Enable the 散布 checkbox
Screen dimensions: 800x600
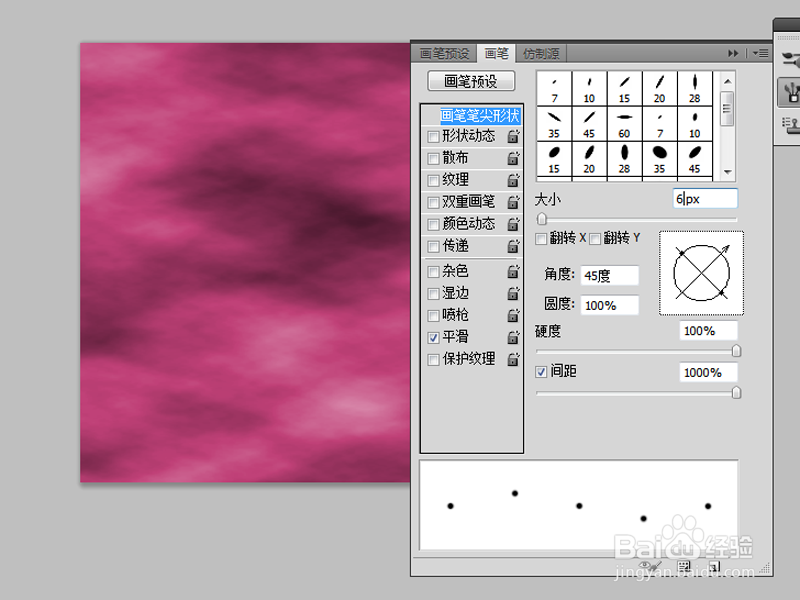coord(433,159)
